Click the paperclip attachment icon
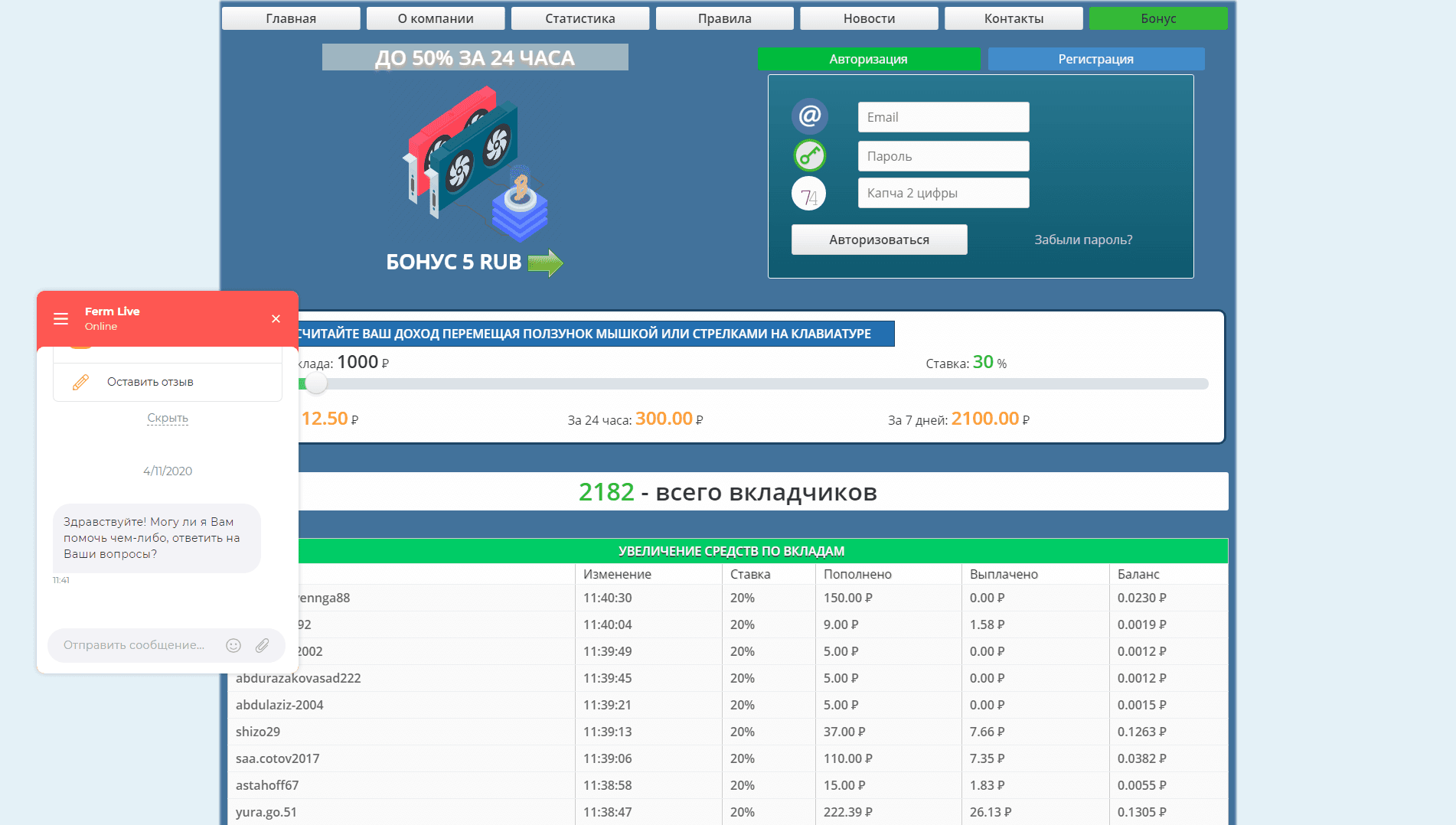 [x=262, y=645]
